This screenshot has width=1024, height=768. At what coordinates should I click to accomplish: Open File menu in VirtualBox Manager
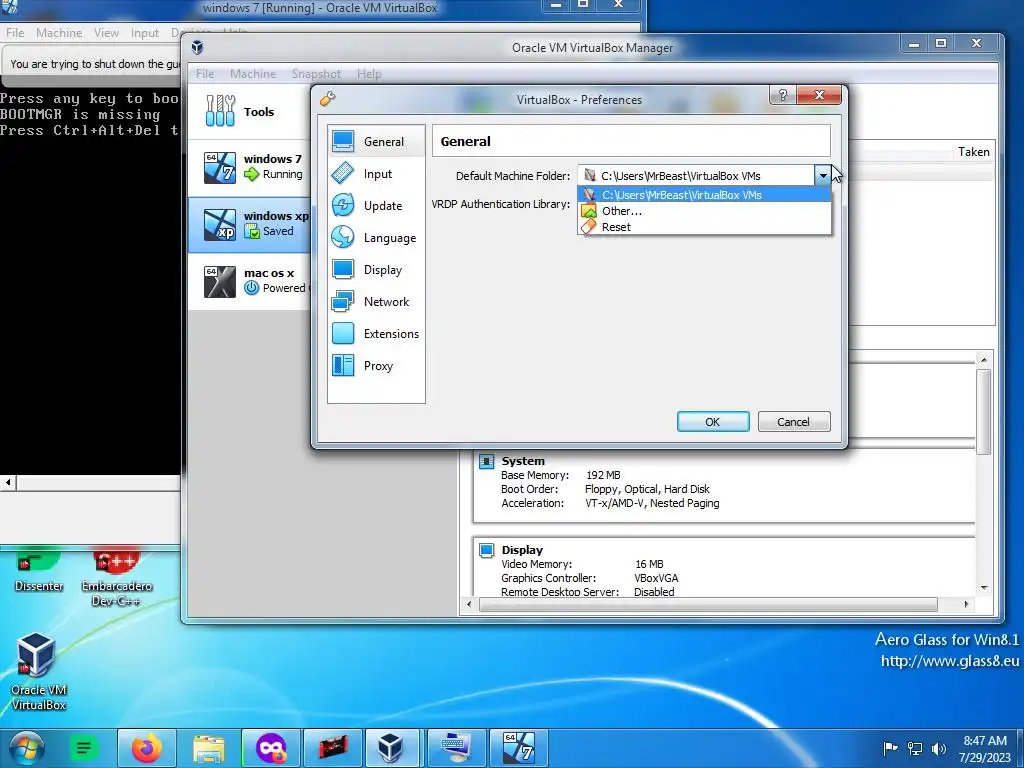(x=204, y=74)
